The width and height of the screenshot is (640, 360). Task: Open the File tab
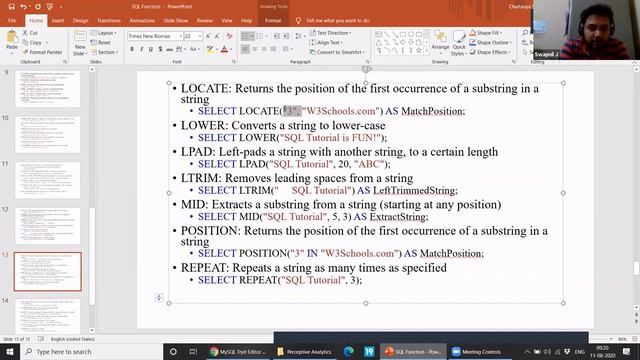12,20
